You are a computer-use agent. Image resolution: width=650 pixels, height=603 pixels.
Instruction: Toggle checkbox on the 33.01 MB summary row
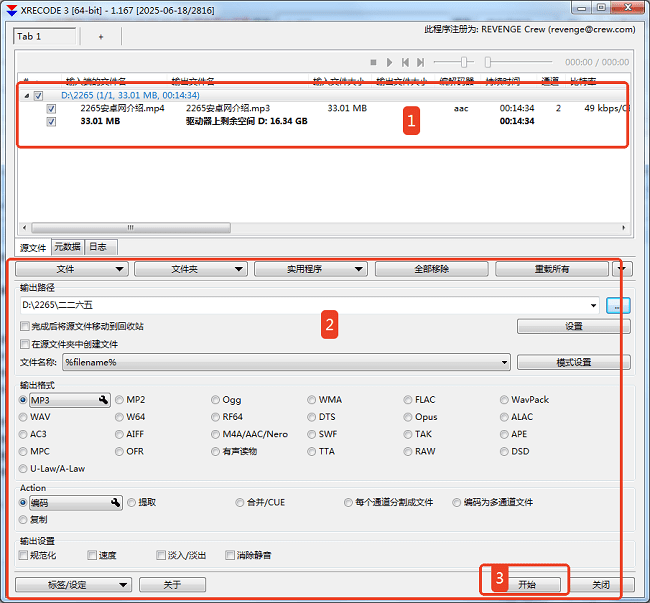51,121
